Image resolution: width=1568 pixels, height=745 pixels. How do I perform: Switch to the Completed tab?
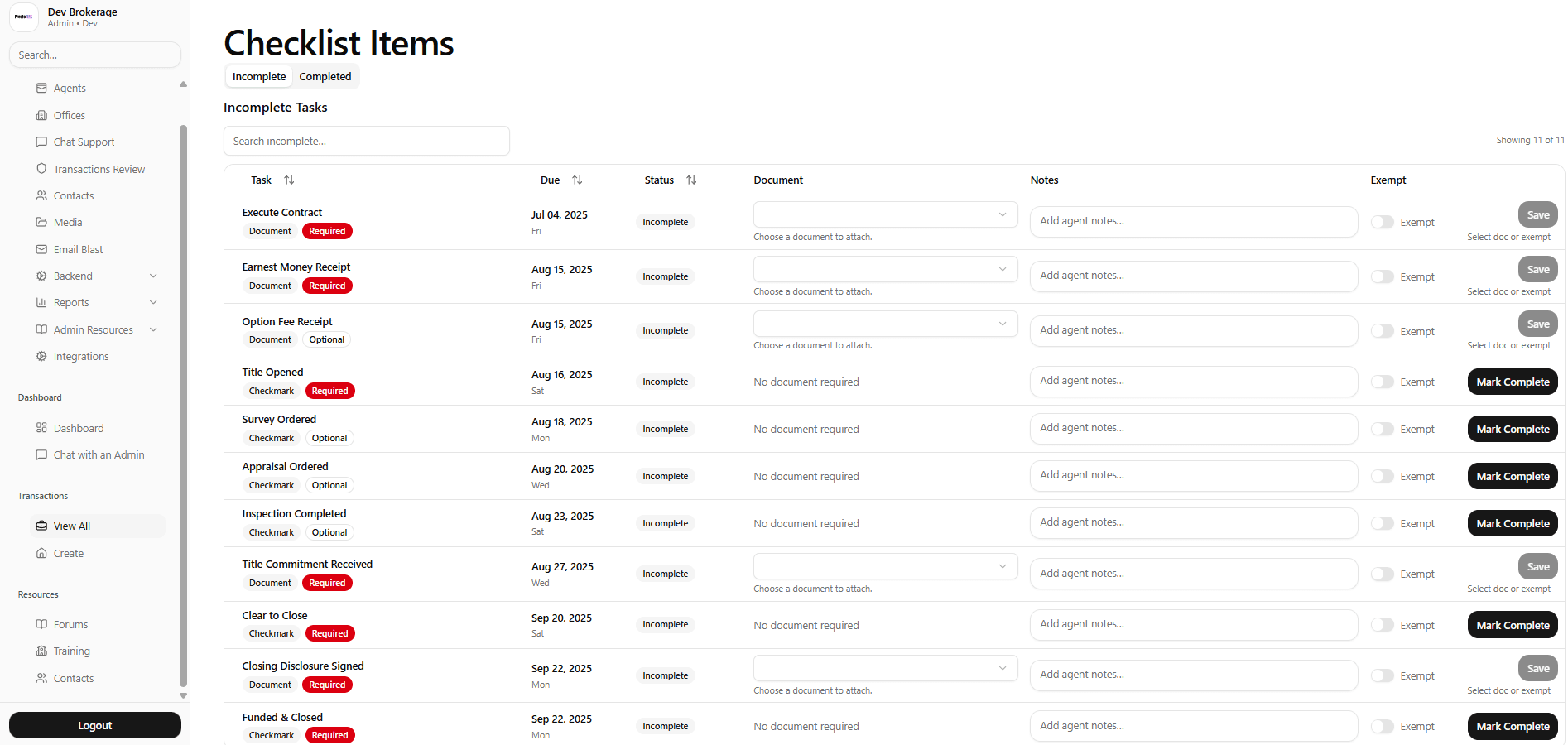pos(325,76)
